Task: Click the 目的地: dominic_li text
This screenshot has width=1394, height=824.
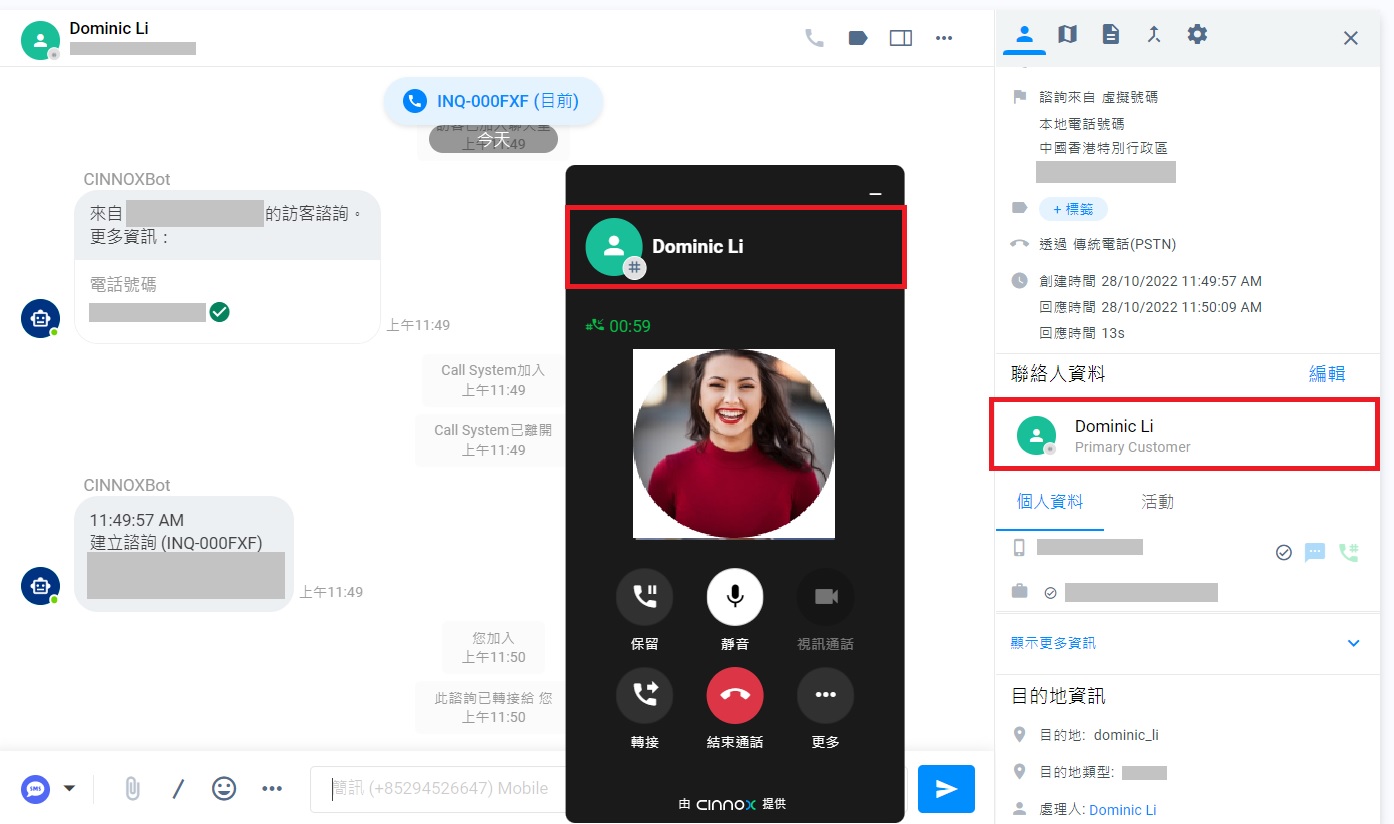Action: click(1099, 735)
